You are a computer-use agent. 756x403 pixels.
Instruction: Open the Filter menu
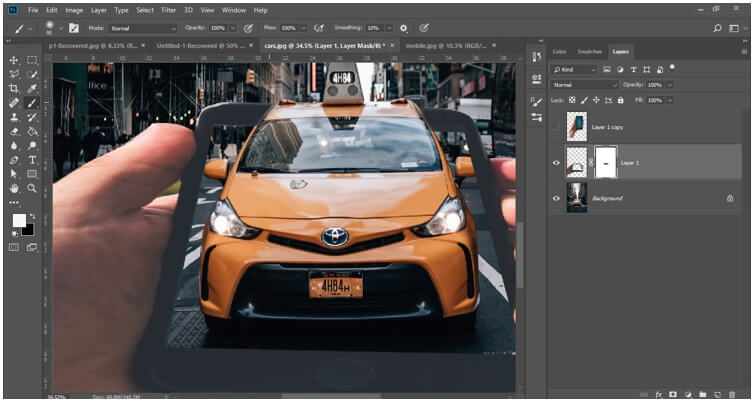coord(168,10)
